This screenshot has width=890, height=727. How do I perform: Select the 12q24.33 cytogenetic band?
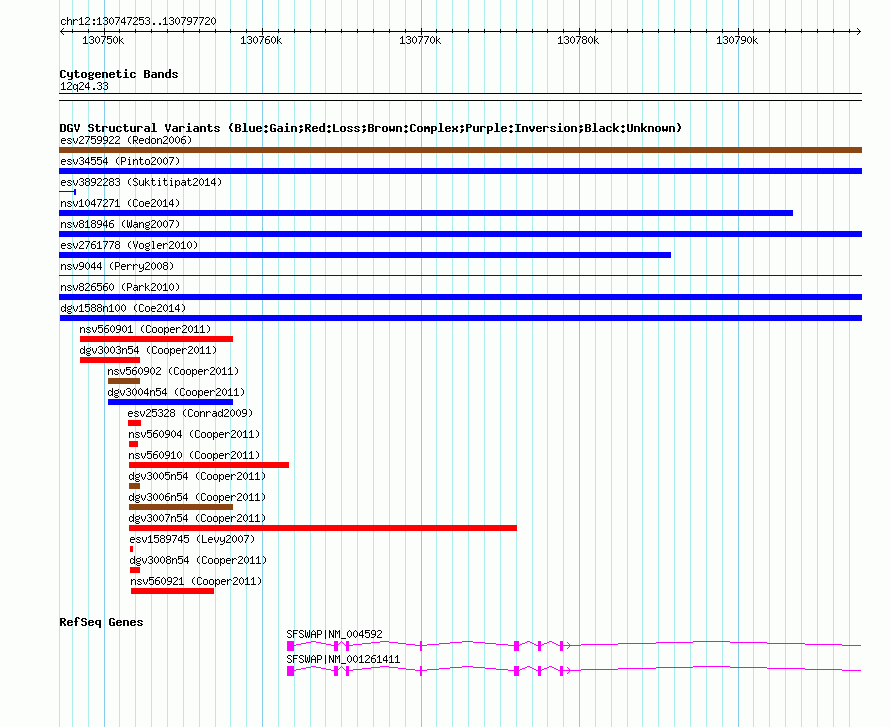84,87
